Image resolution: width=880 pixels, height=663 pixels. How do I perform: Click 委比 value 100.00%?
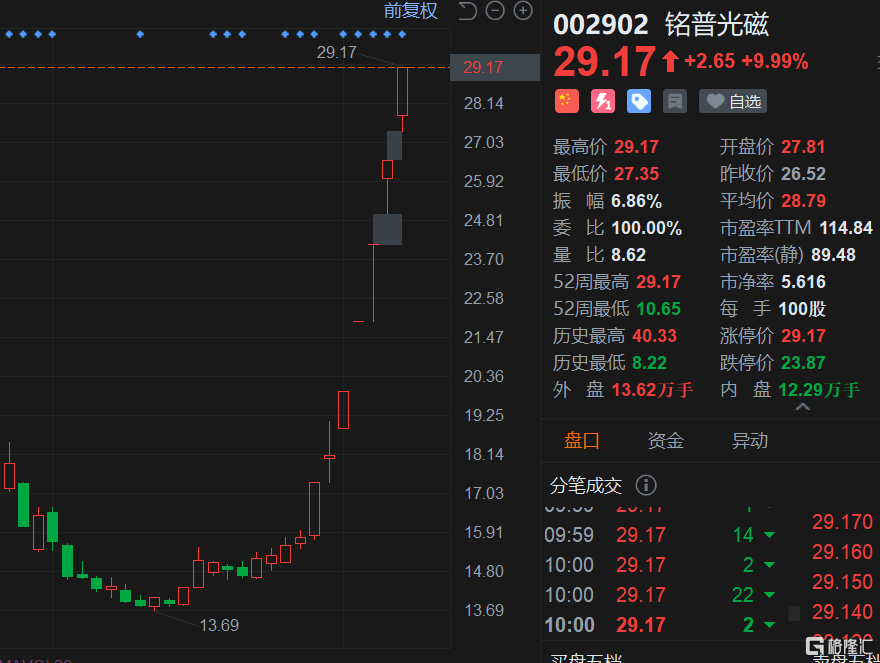point(647,228)
